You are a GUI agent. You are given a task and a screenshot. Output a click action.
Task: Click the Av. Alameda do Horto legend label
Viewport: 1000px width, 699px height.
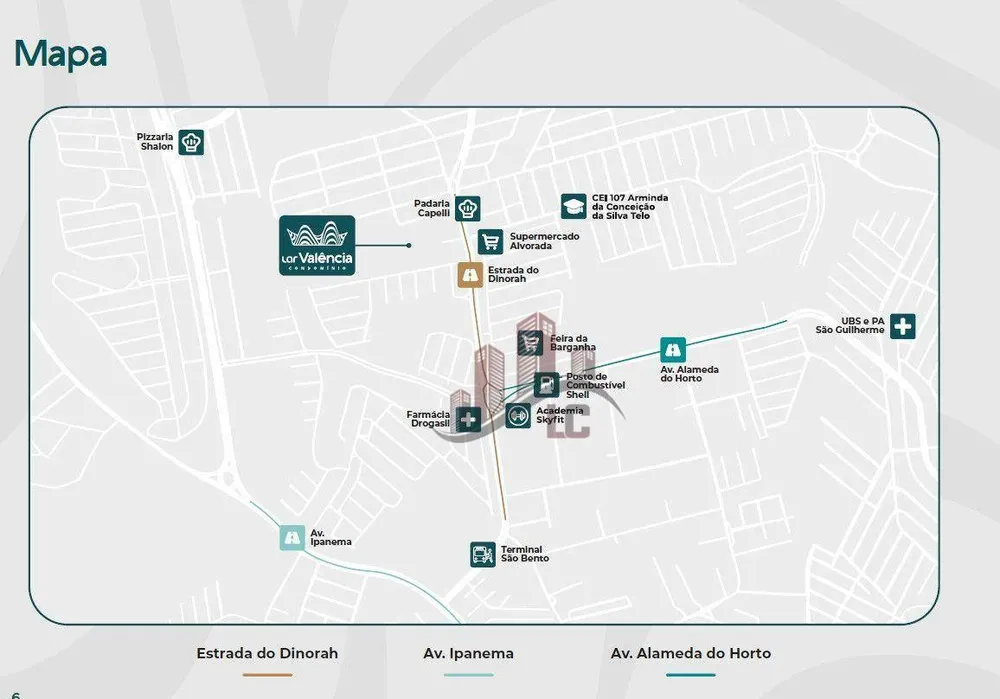(x=691, y=653)
